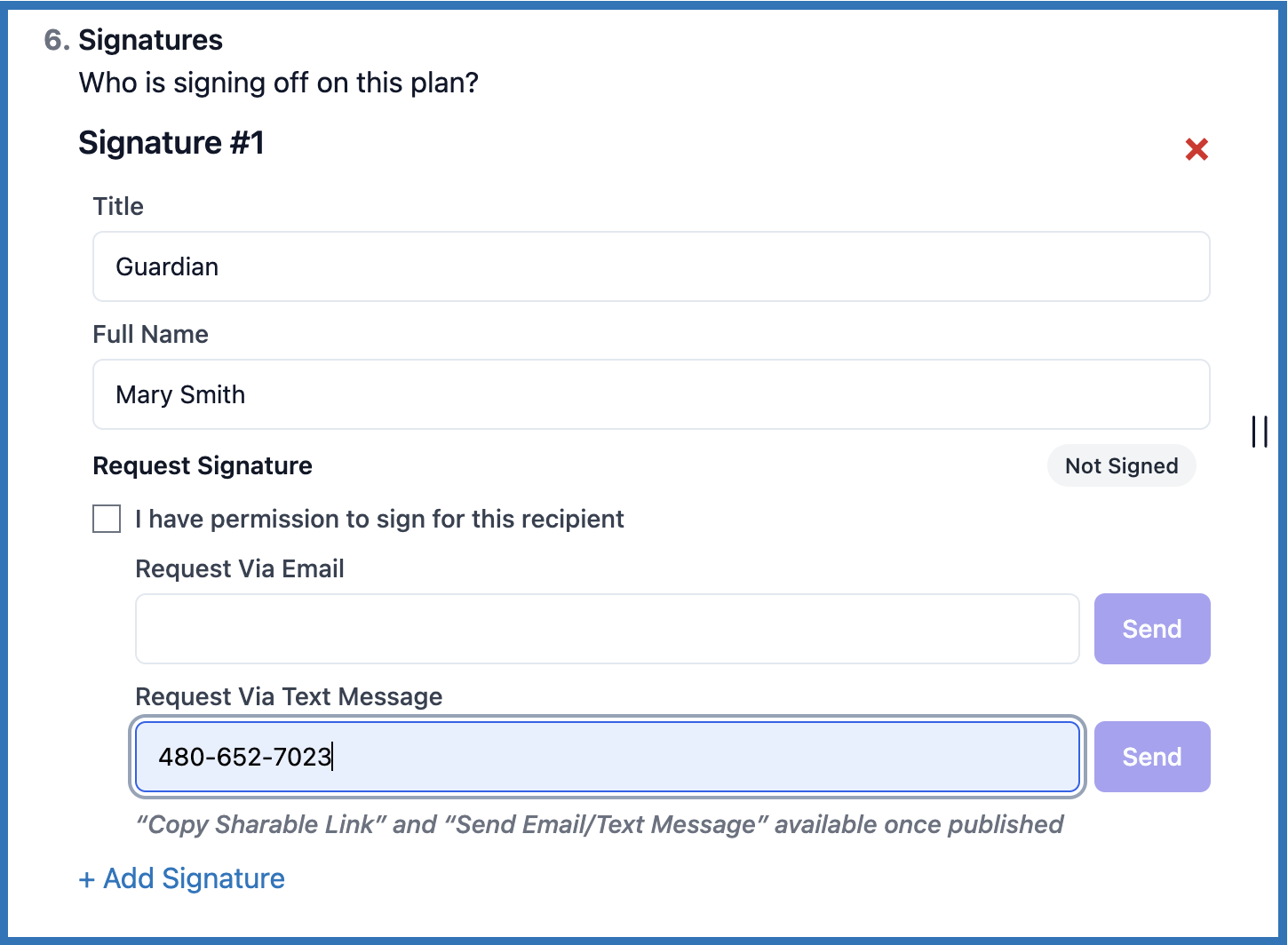Viewport: 1288px width, 945px height.
Task: Select the Not Signed pill indicator
Action: [1121, 465]
